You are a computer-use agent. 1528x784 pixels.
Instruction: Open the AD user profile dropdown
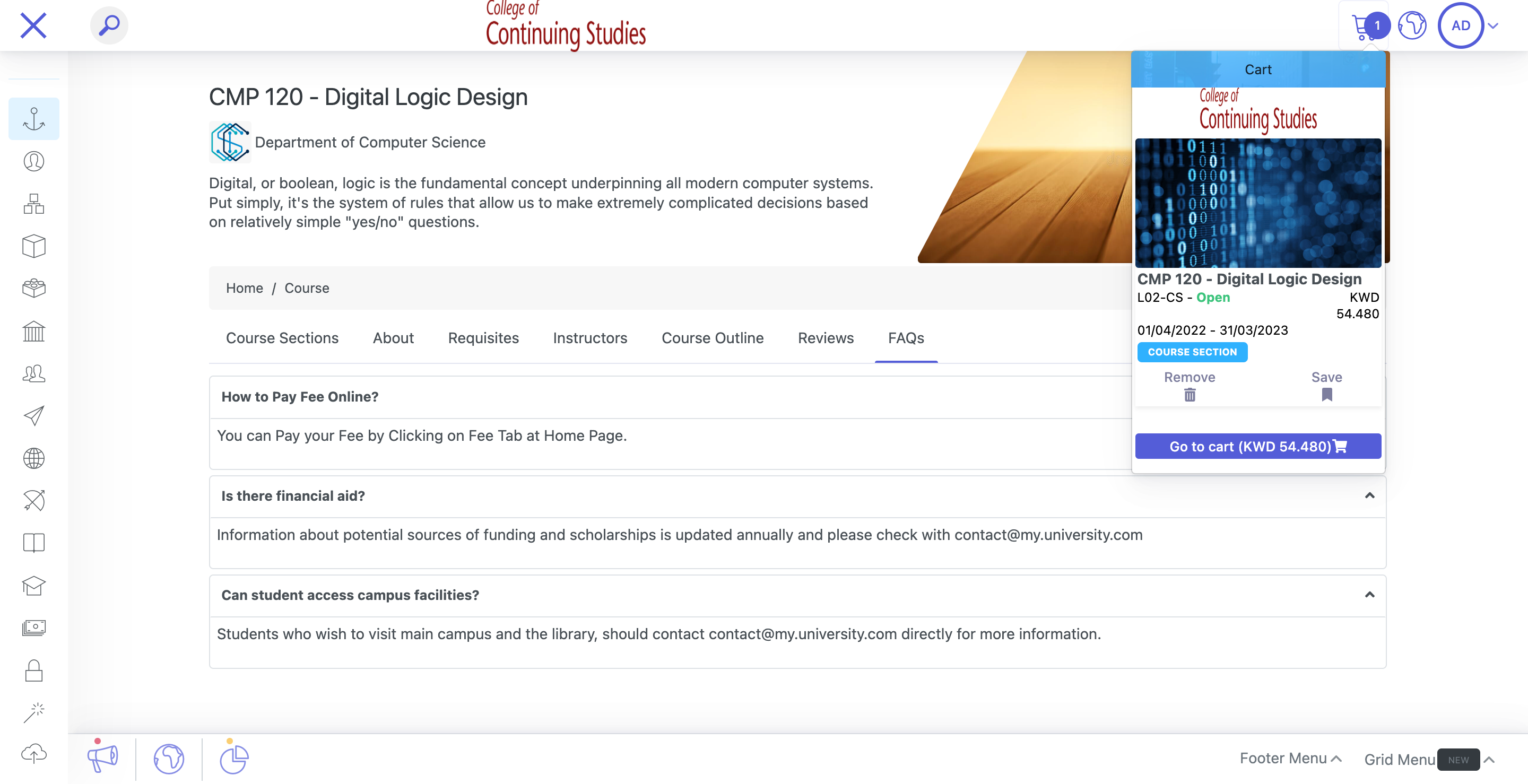click(x=1468, y=25)
